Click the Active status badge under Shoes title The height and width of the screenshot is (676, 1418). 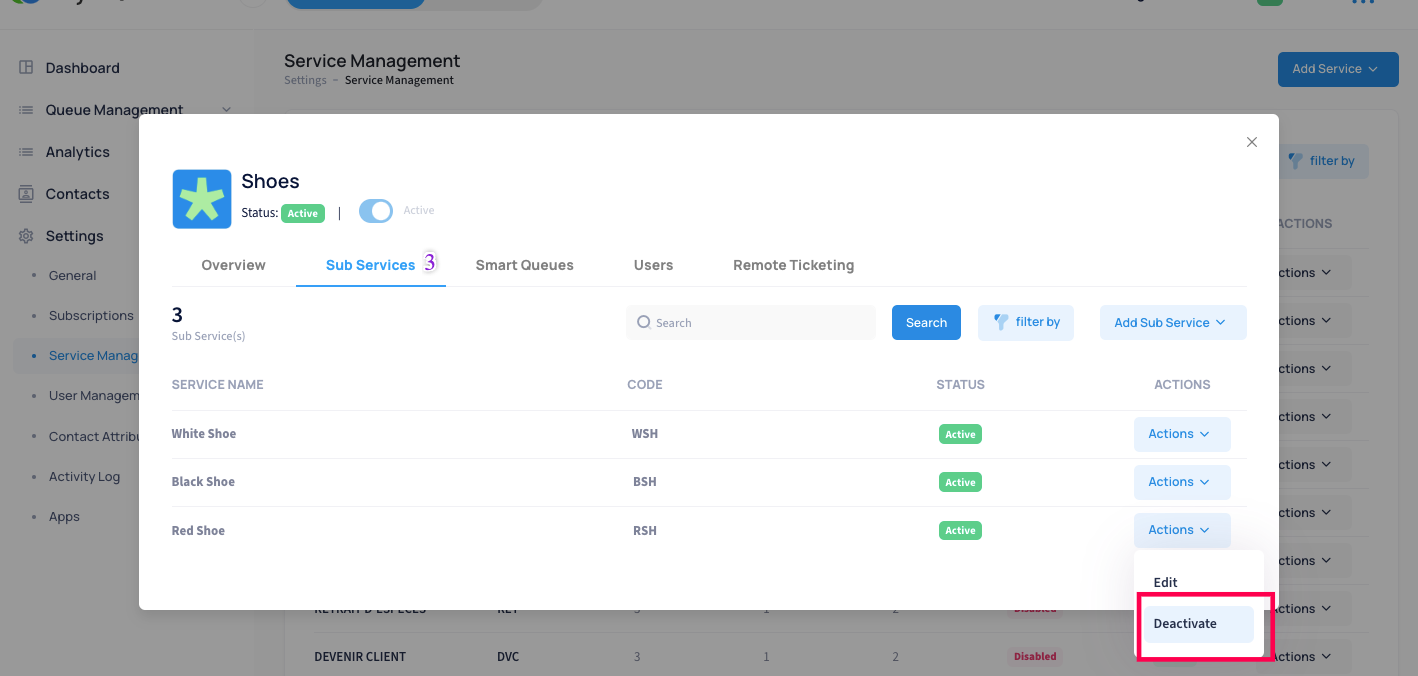[x=302, y=213]
